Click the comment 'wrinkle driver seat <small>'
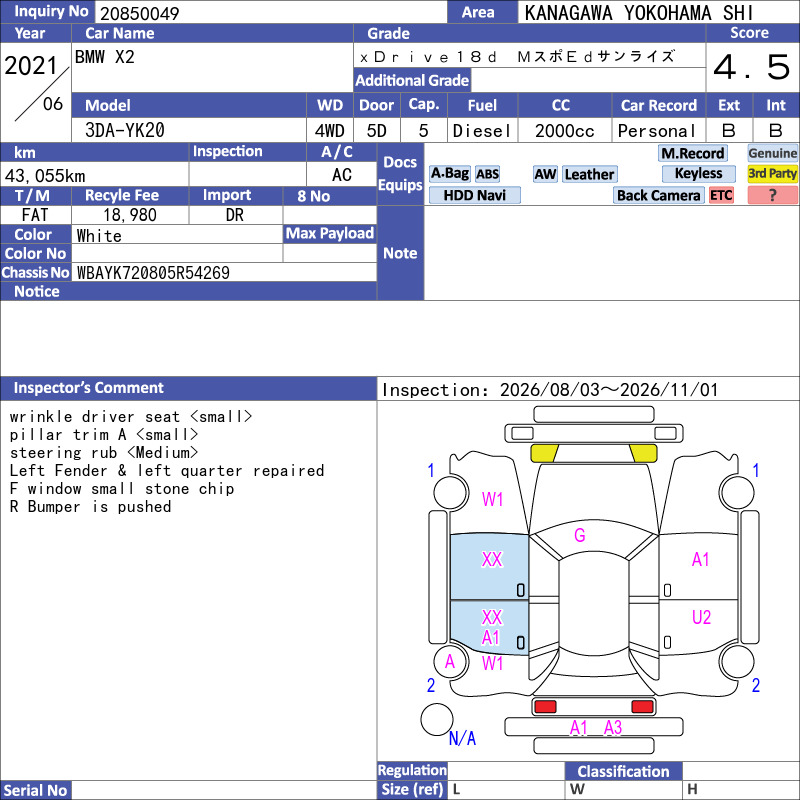 131,417
